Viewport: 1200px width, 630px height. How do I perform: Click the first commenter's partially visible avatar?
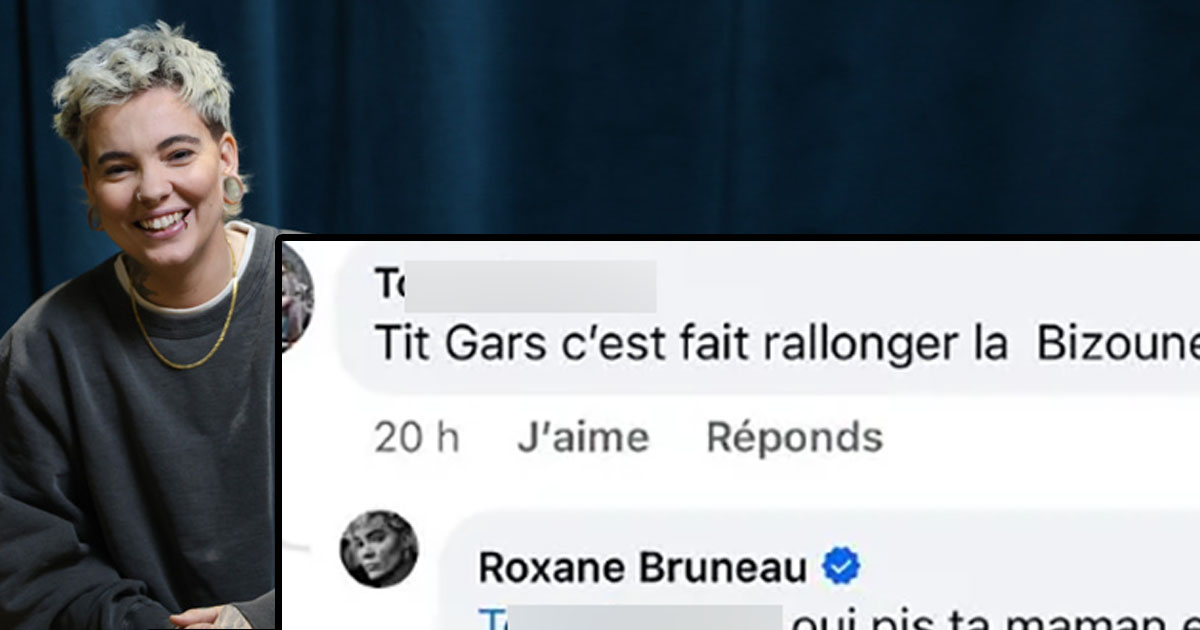click(x=297, y=296)
